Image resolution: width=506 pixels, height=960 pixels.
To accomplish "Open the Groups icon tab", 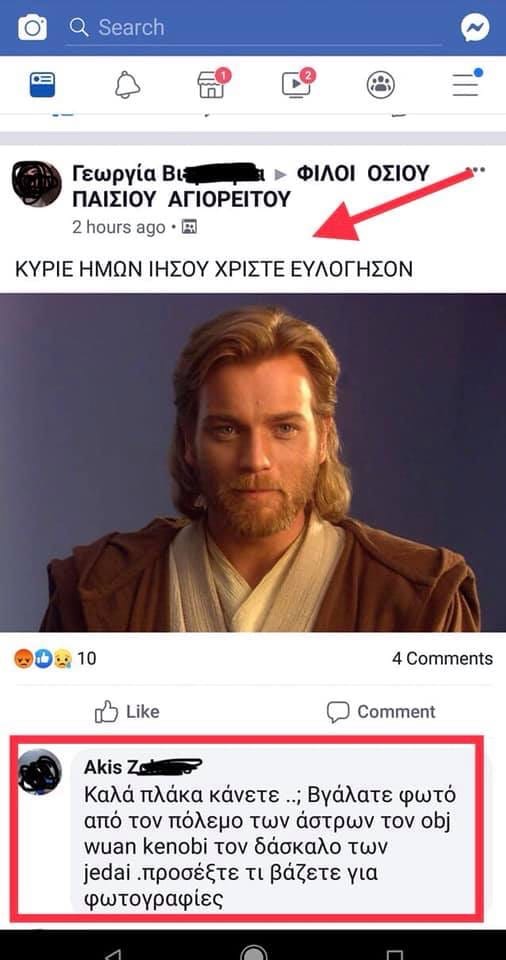I will pos(380,85).
